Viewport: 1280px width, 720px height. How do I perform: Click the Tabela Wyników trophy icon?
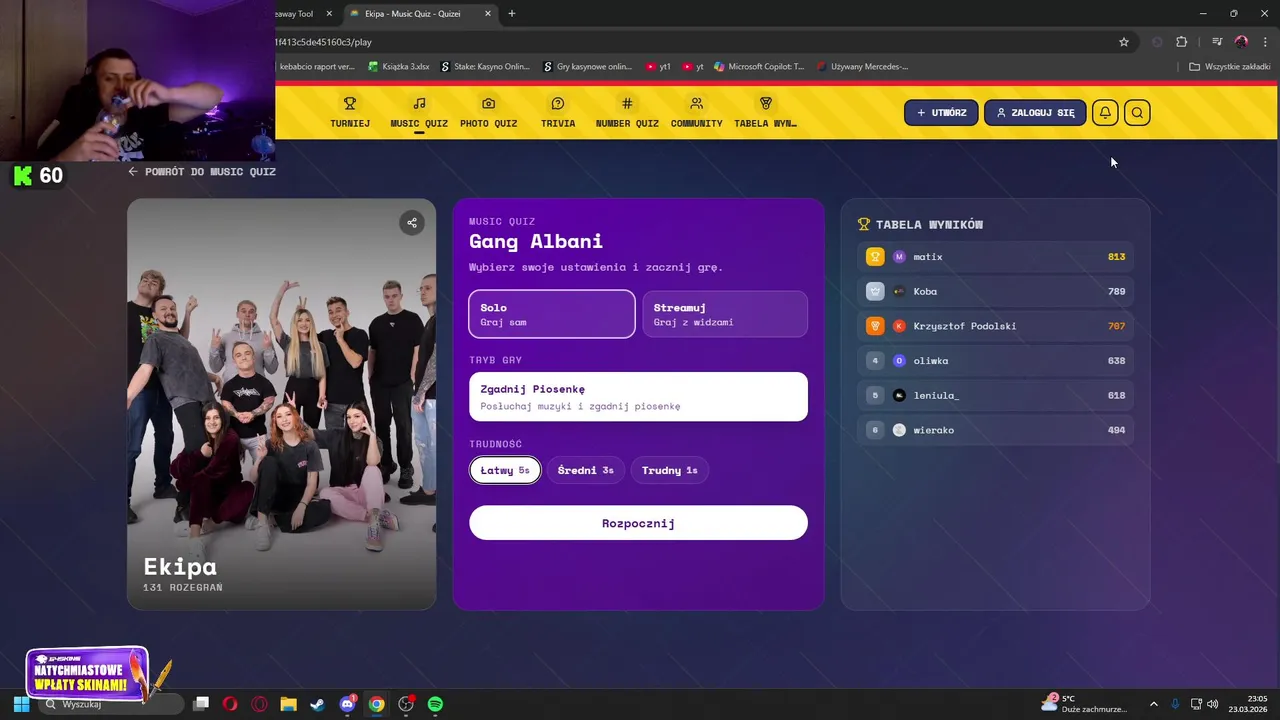(864, 224)
